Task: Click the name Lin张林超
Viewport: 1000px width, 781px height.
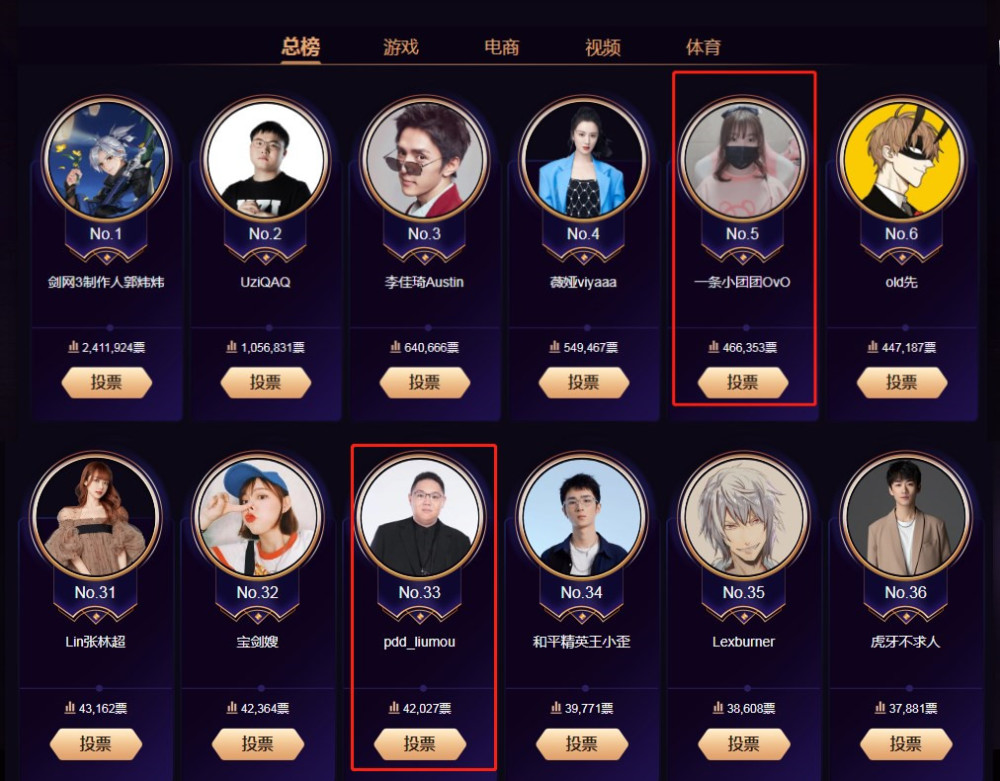Action: pyautogui.click(x=95, y=642)
